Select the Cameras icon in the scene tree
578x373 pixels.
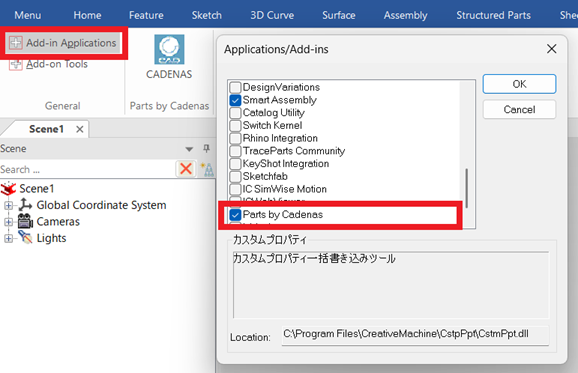25,221
